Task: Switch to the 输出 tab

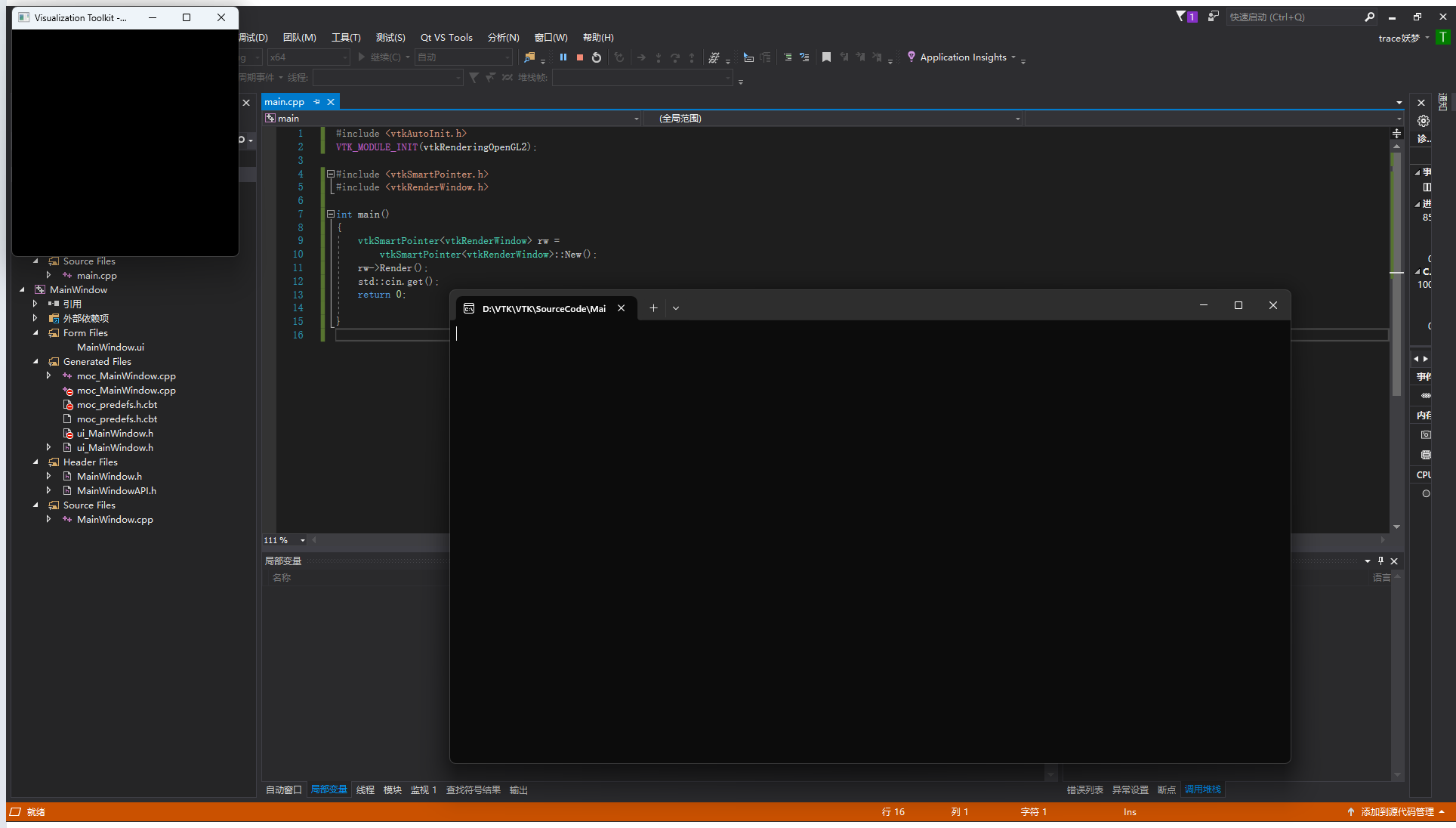Action: click(518, 789)
